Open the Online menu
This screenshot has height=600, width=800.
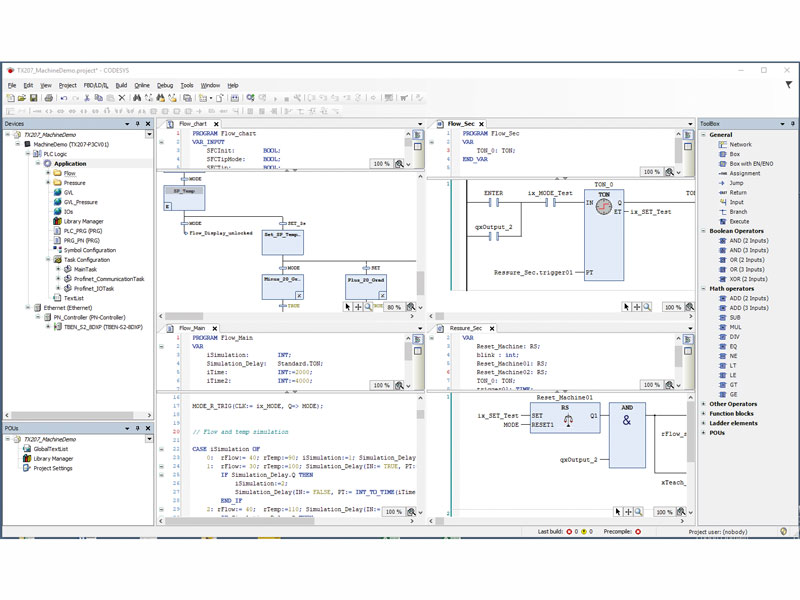point(142,86)
